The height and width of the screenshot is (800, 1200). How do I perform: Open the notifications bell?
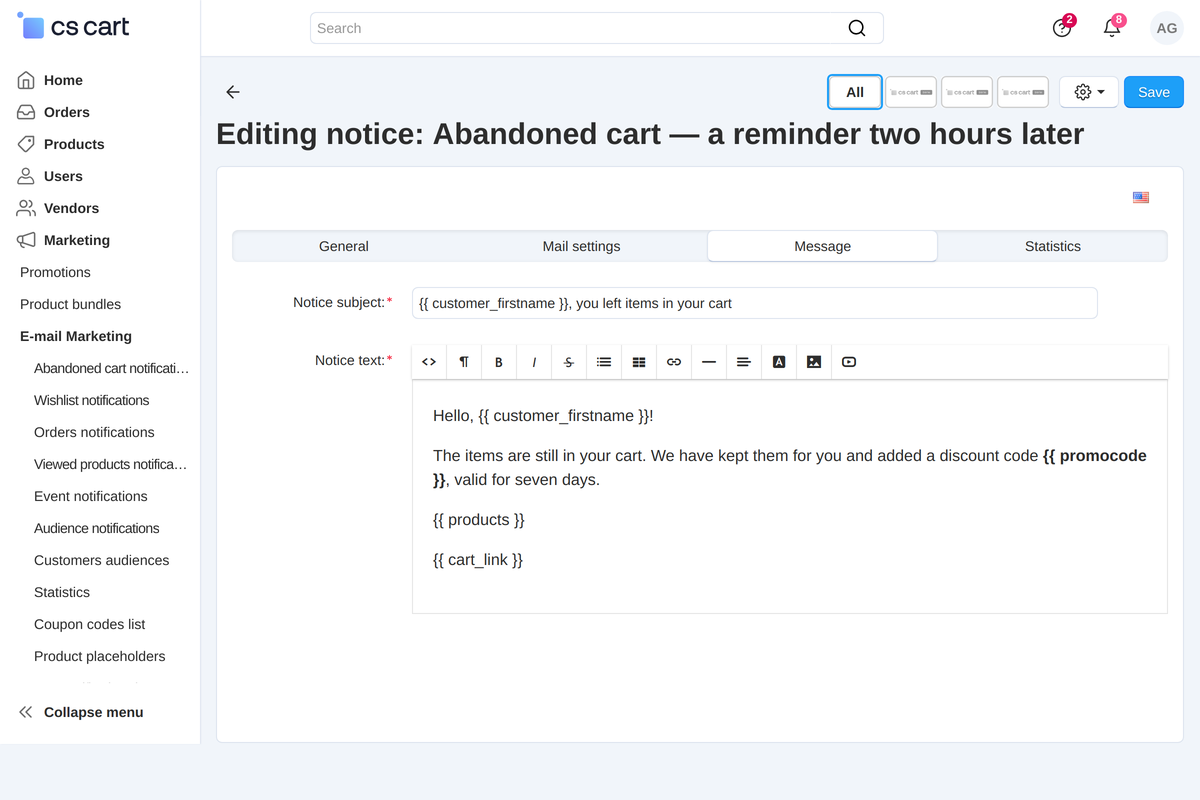[x=1112, y=28]
